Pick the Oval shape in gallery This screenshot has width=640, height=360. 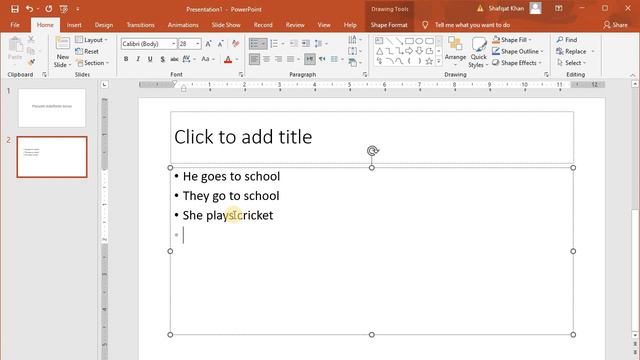click(x=419, y=41)
